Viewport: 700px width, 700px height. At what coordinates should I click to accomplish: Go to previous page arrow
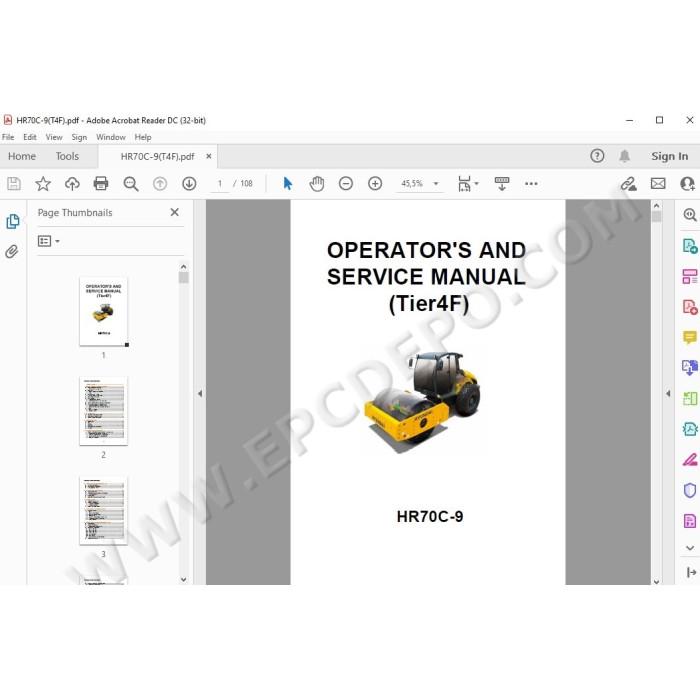point(160,183)
